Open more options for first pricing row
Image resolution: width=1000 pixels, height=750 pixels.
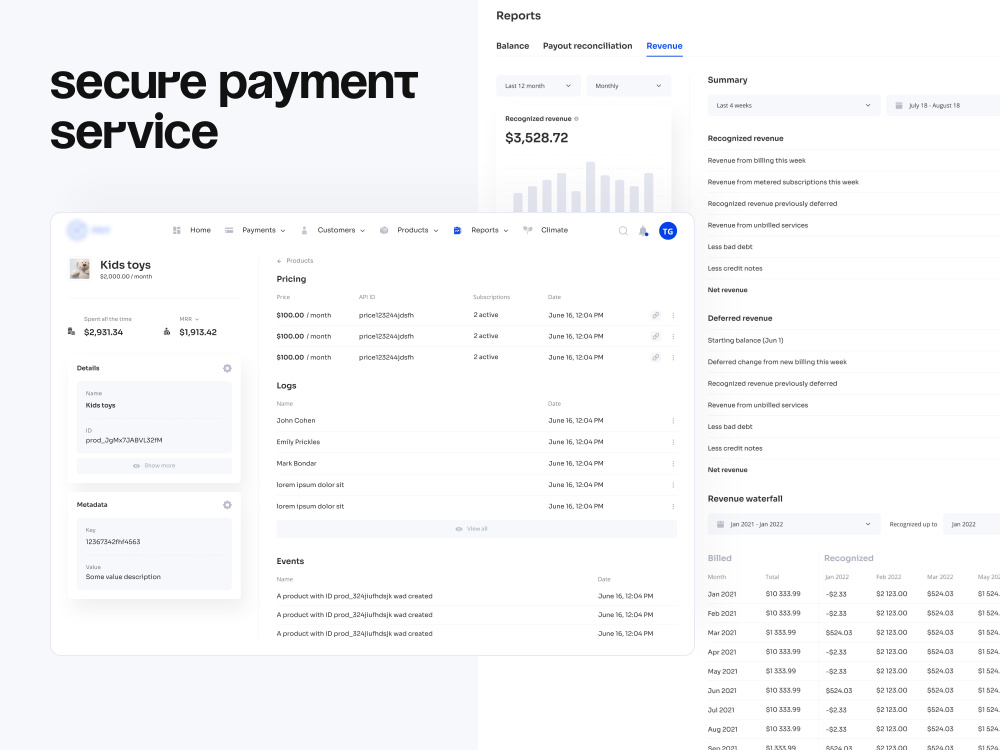(673, 315)
